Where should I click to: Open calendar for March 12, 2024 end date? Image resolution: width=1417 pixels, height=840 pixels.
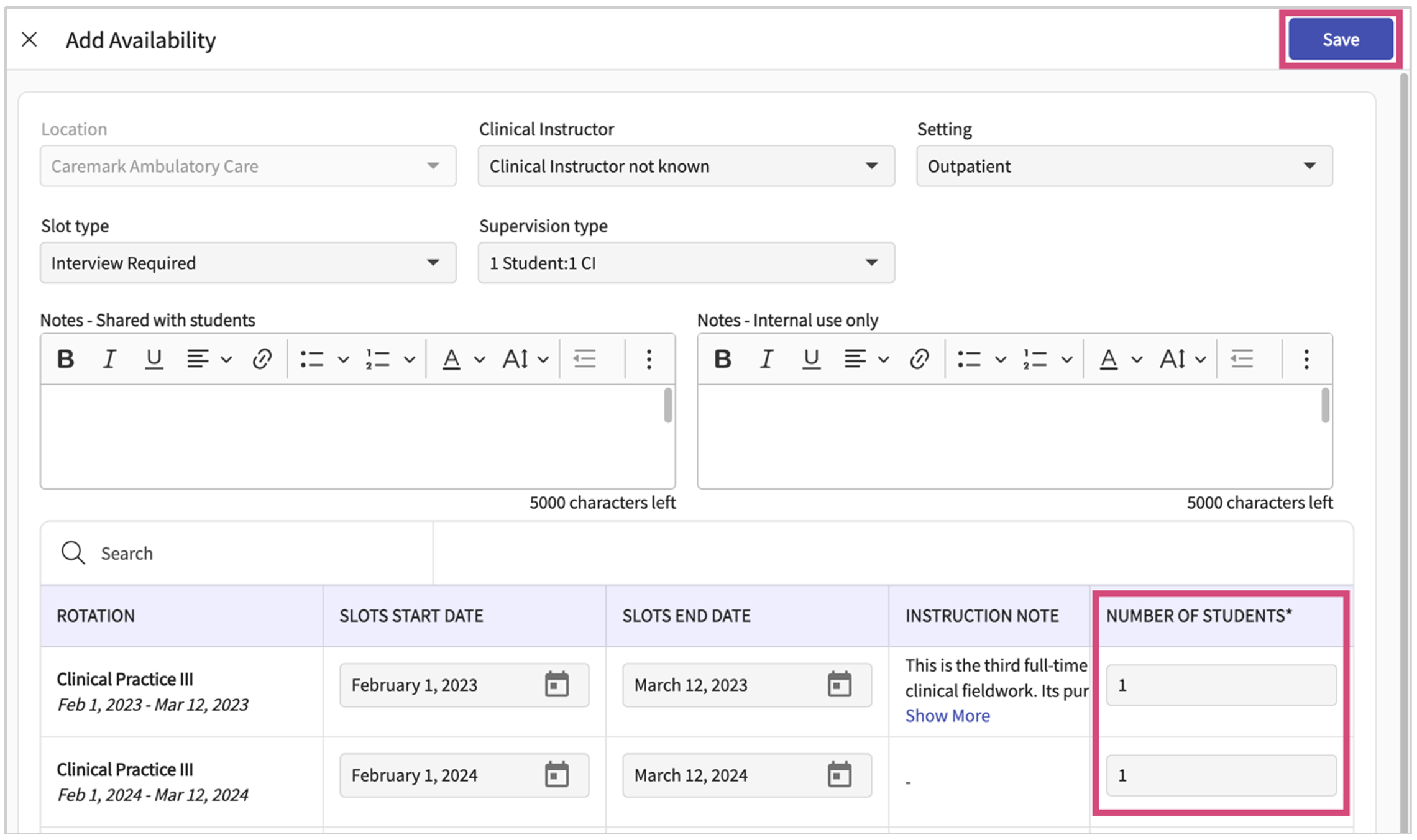(x=839, y=775)
